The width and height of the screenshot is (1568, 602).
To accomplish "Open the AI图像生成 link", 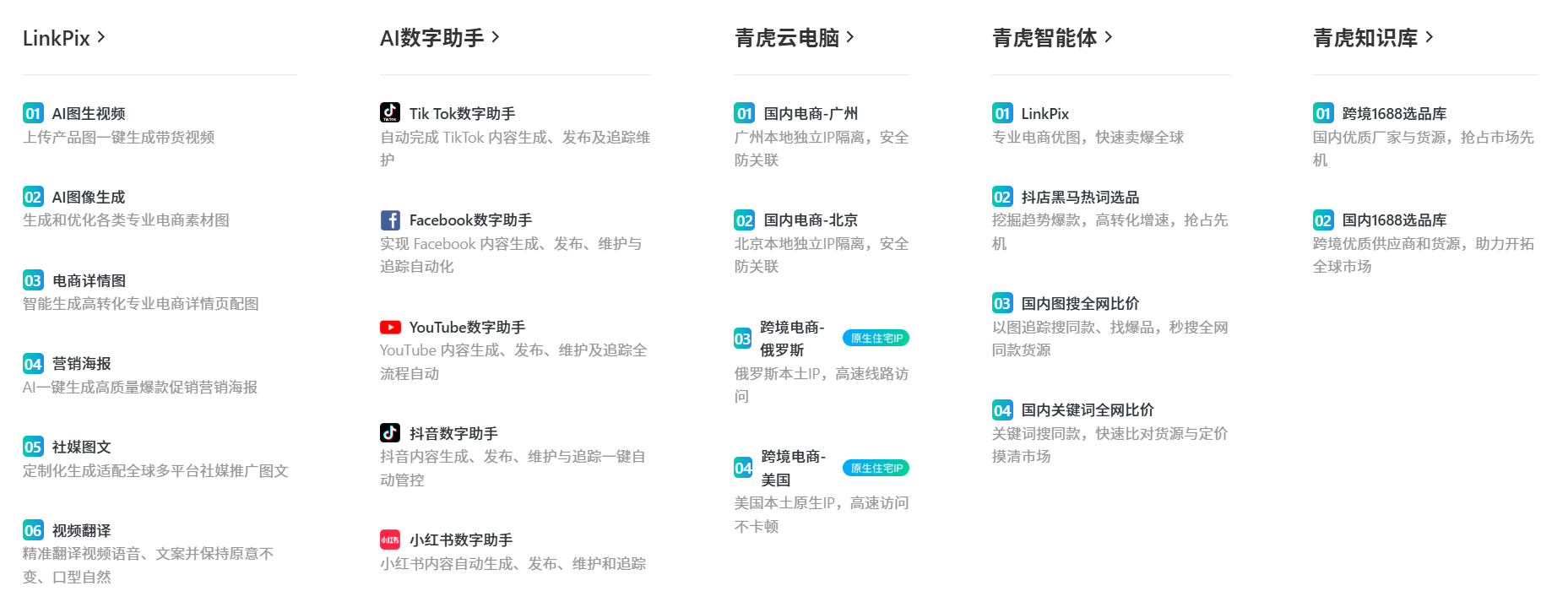I will (x=88, y=197).
